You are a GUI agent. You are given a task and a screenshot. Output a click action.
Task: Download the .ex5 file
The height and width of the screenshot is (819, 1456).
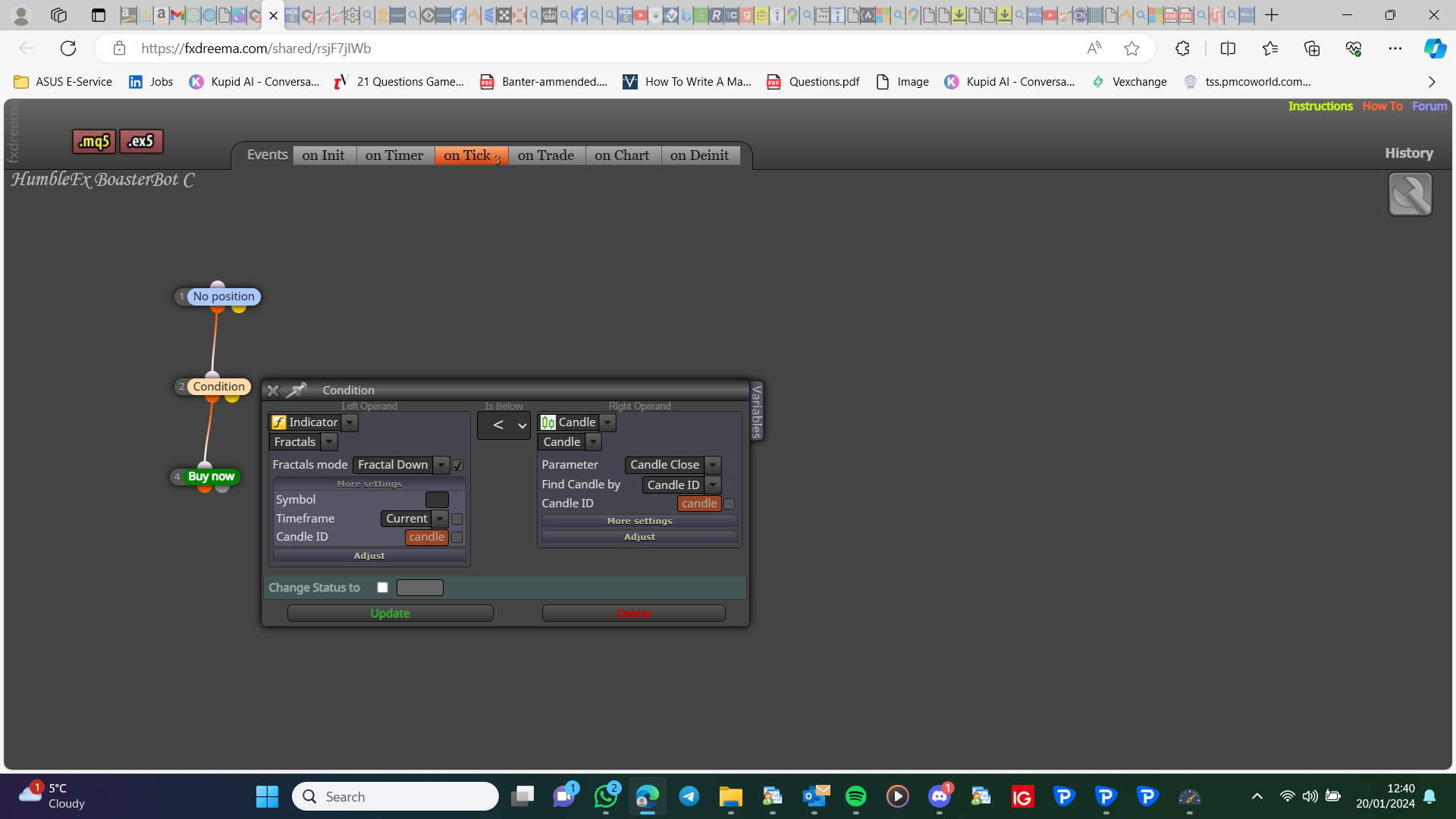coord(141,141)
